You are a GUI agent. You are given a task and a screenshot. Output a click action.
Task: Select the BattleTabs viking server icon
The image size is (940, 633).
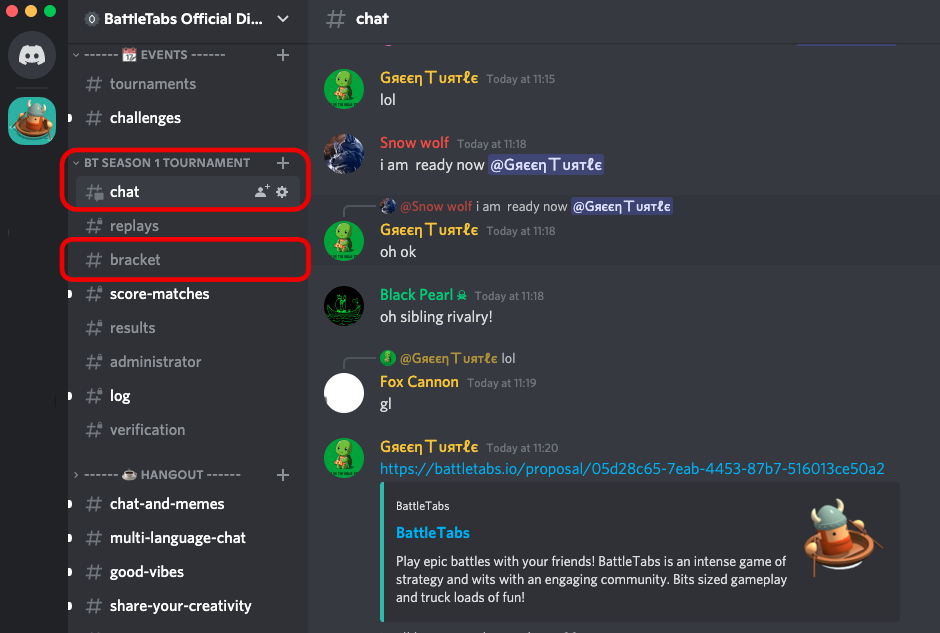[32, 121]
